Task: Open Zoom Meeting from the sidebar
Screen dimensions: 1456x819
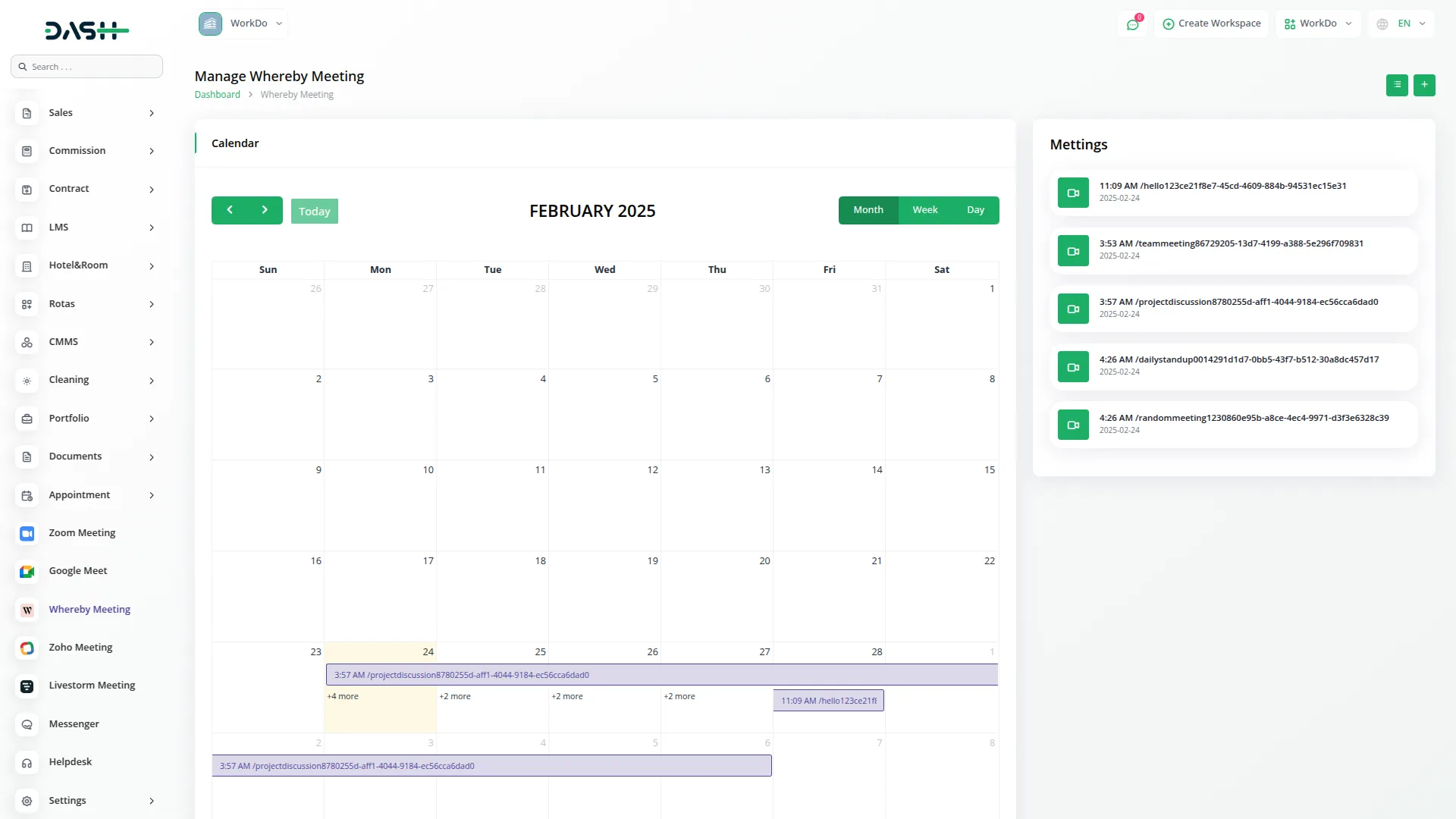Action: [x=82, y=533]
